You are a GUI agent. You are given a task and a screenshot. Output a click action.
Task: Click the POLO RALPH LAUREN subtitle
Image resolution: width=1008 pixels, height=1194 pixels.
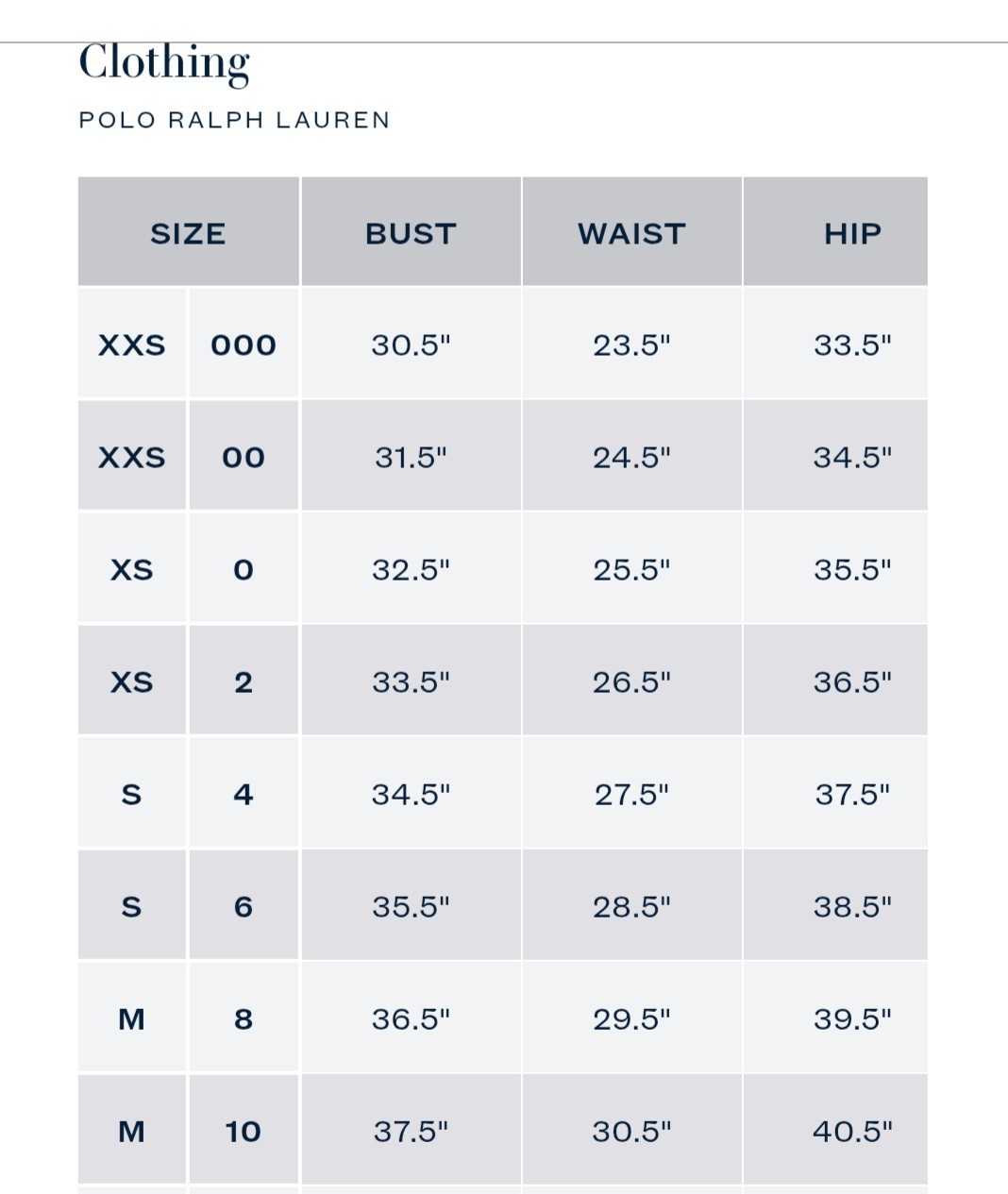pos(234,120)
